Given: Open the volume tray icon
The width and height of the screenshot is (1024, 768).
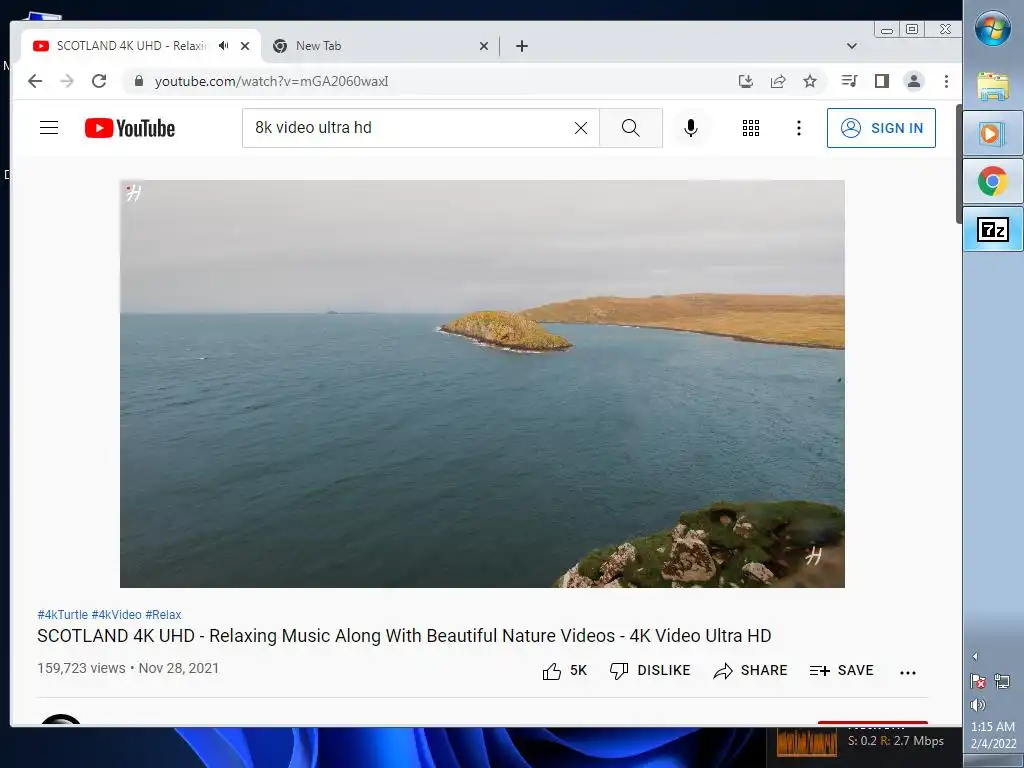Looking at the screenshot, I should coord(978,705).
